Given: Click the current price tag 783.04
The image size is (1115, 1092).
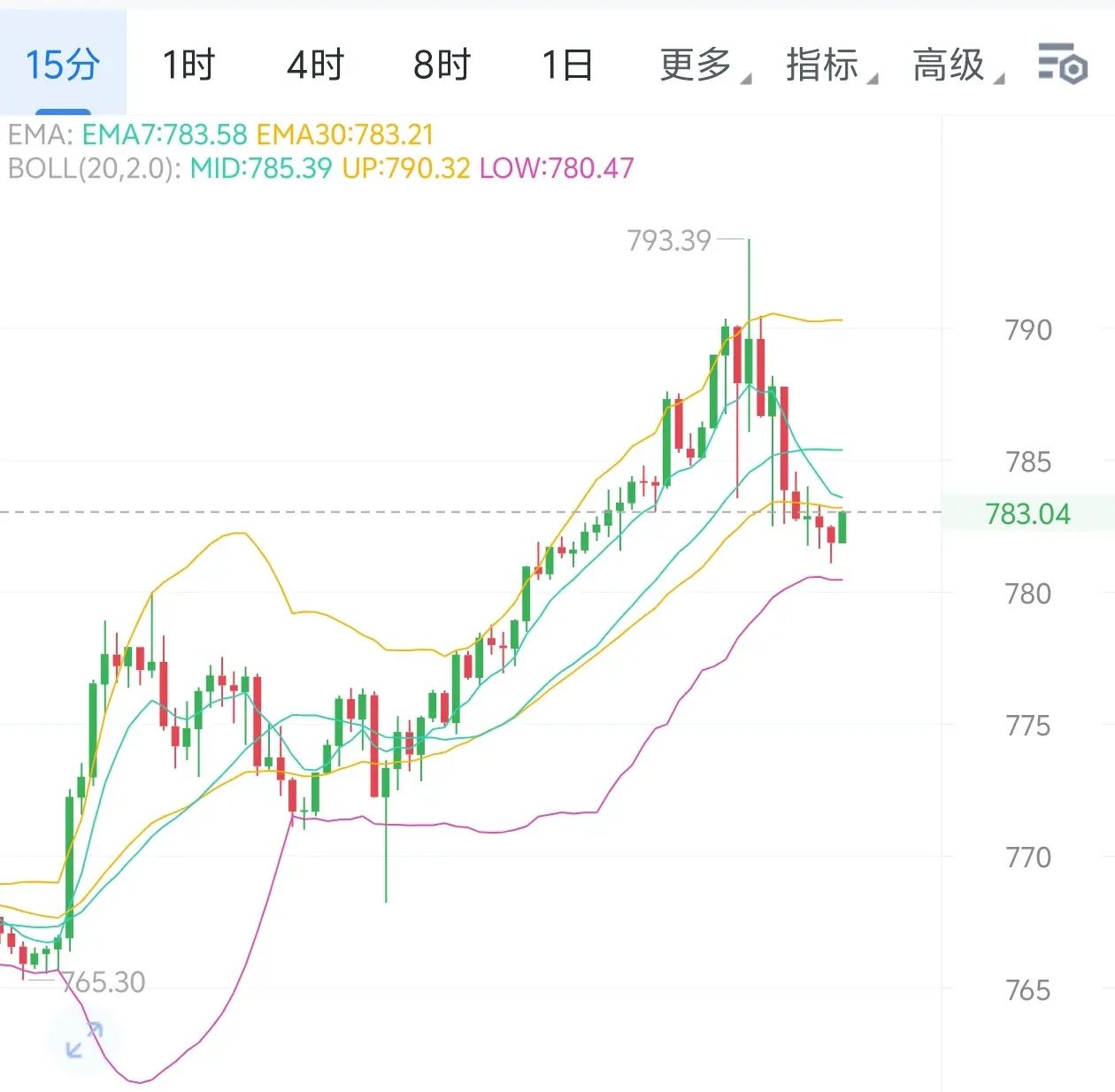Looking at the screenshot, I should pos(1028,513).
